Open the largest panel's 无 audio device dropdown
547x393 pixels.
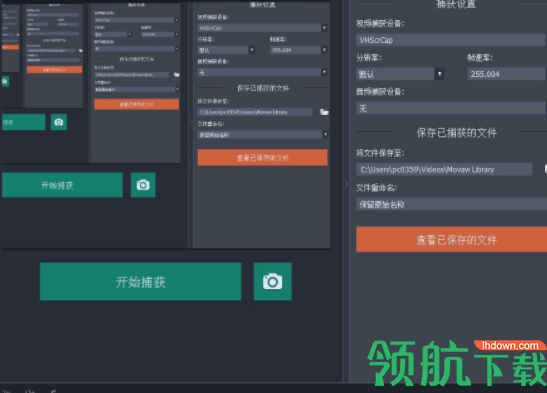click(x=451, y=108)
